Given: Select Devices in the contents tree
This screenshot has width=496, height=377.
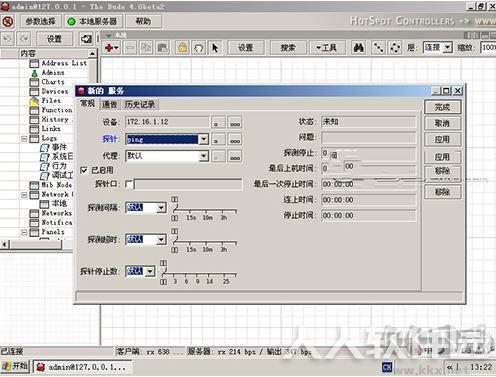Looking at the screenshot, I should (x=49, y=91).
